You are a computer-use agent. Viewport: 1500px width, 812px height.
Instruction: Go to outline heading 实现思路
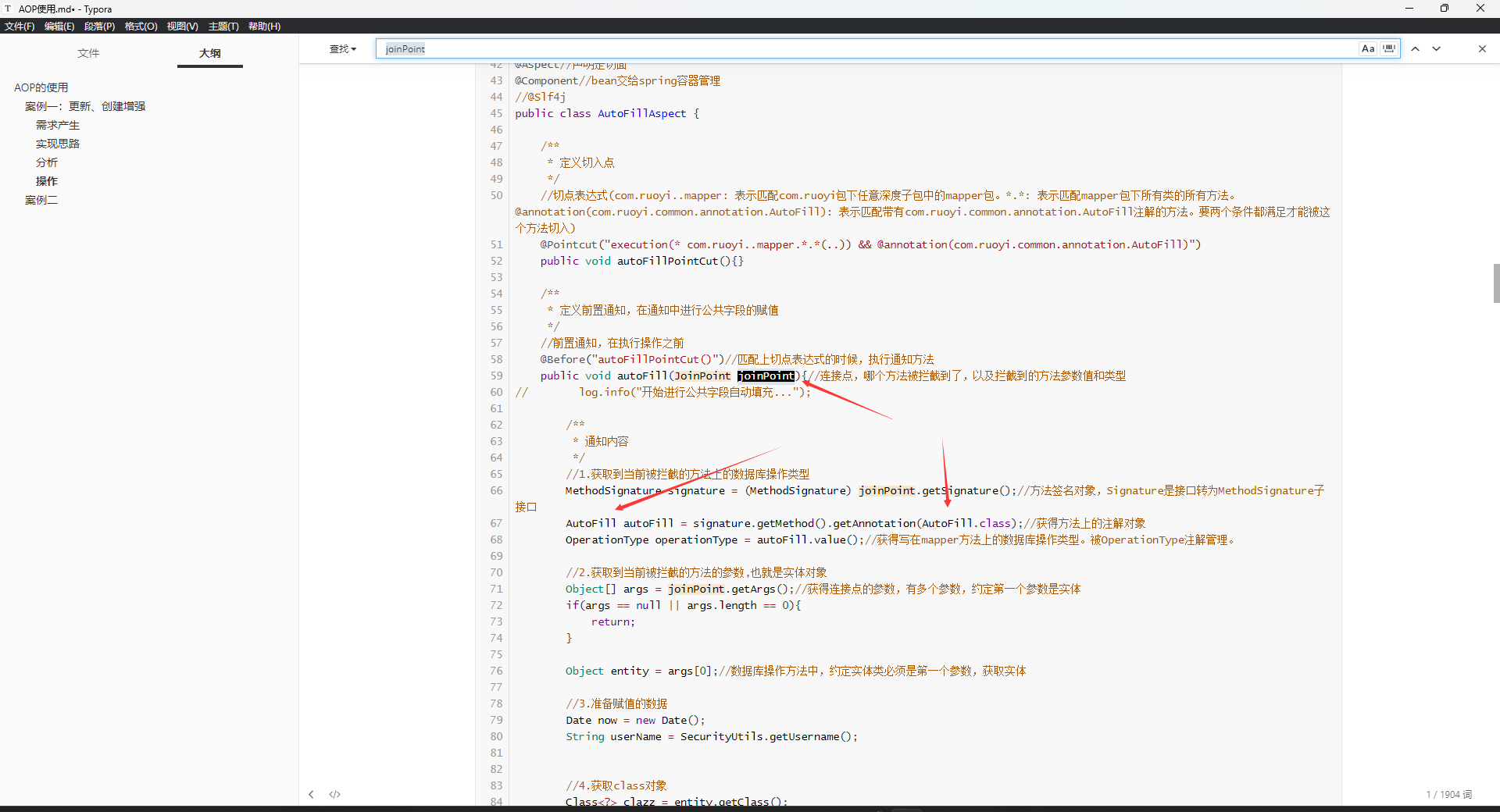pyautogui.click(x=57, y=144)
